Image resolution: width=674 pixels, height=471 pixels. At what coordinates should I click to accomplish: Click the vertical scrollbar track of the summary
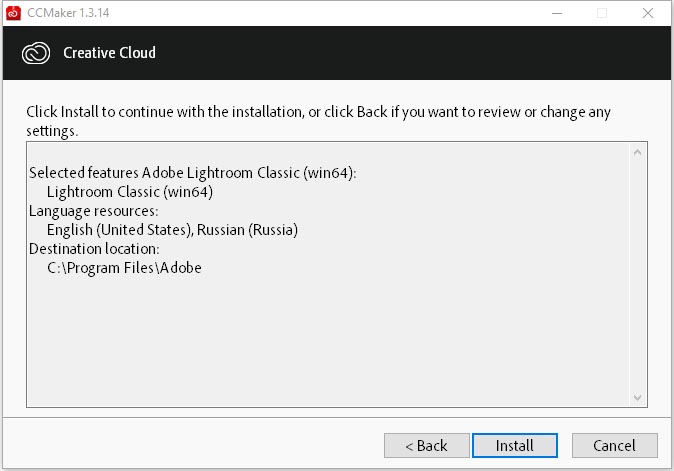637,275
